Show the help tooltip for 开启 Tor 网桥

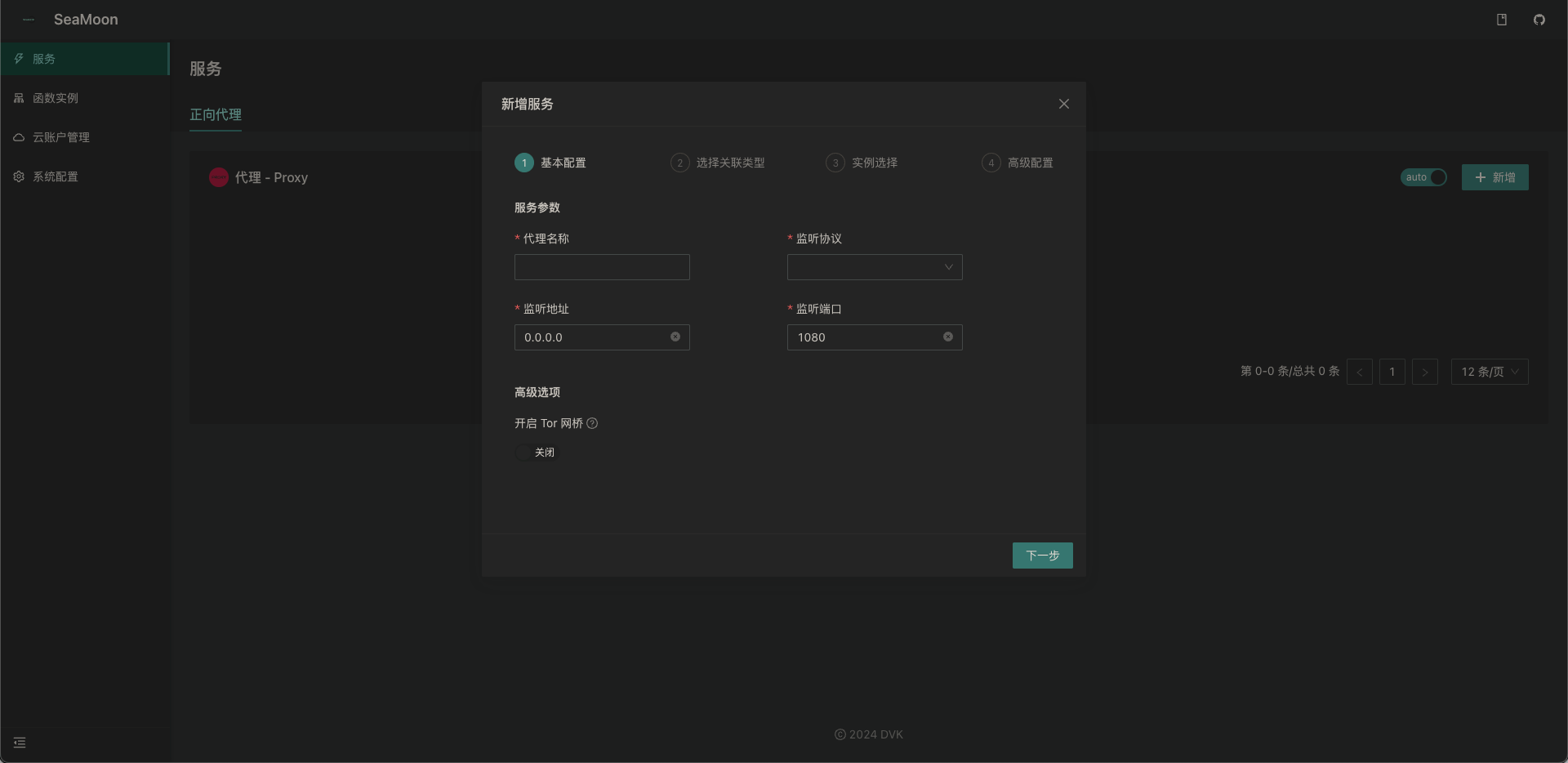coord(592,423)
